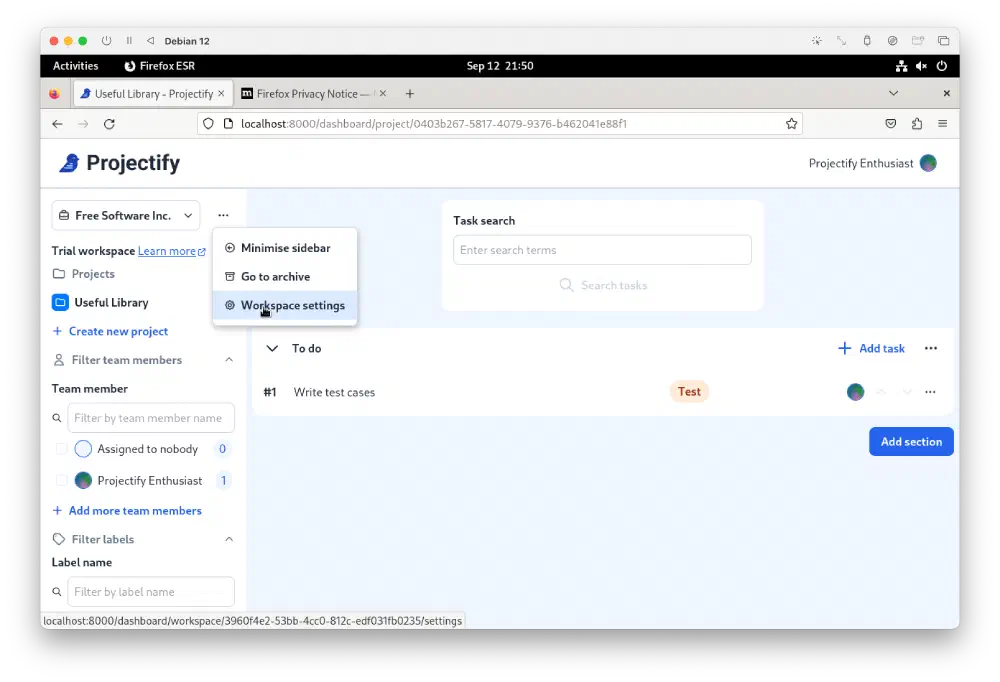Go back with Firefox back arrow
The width and height of the screenshot is (1000, 682).
click(x=57, y=124)
